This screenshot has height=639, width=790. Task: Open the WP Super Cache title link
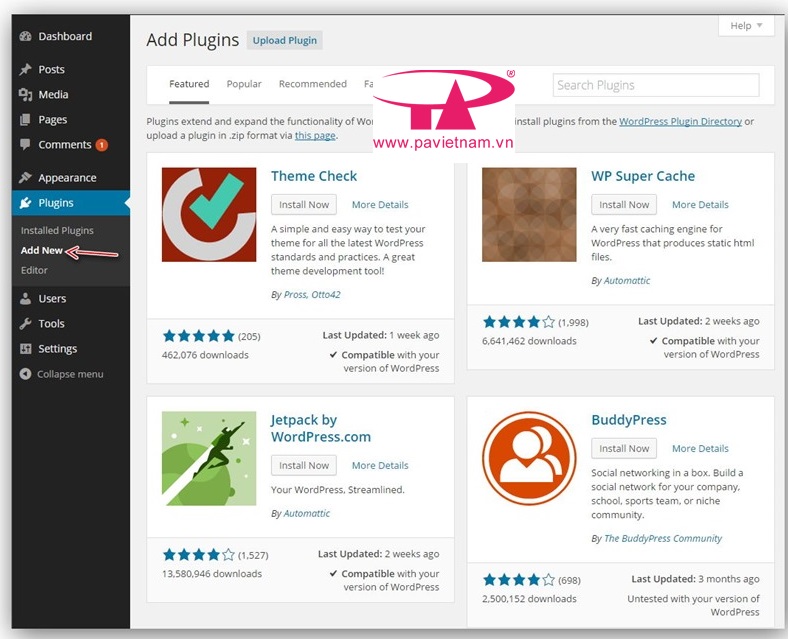[643, 176]
